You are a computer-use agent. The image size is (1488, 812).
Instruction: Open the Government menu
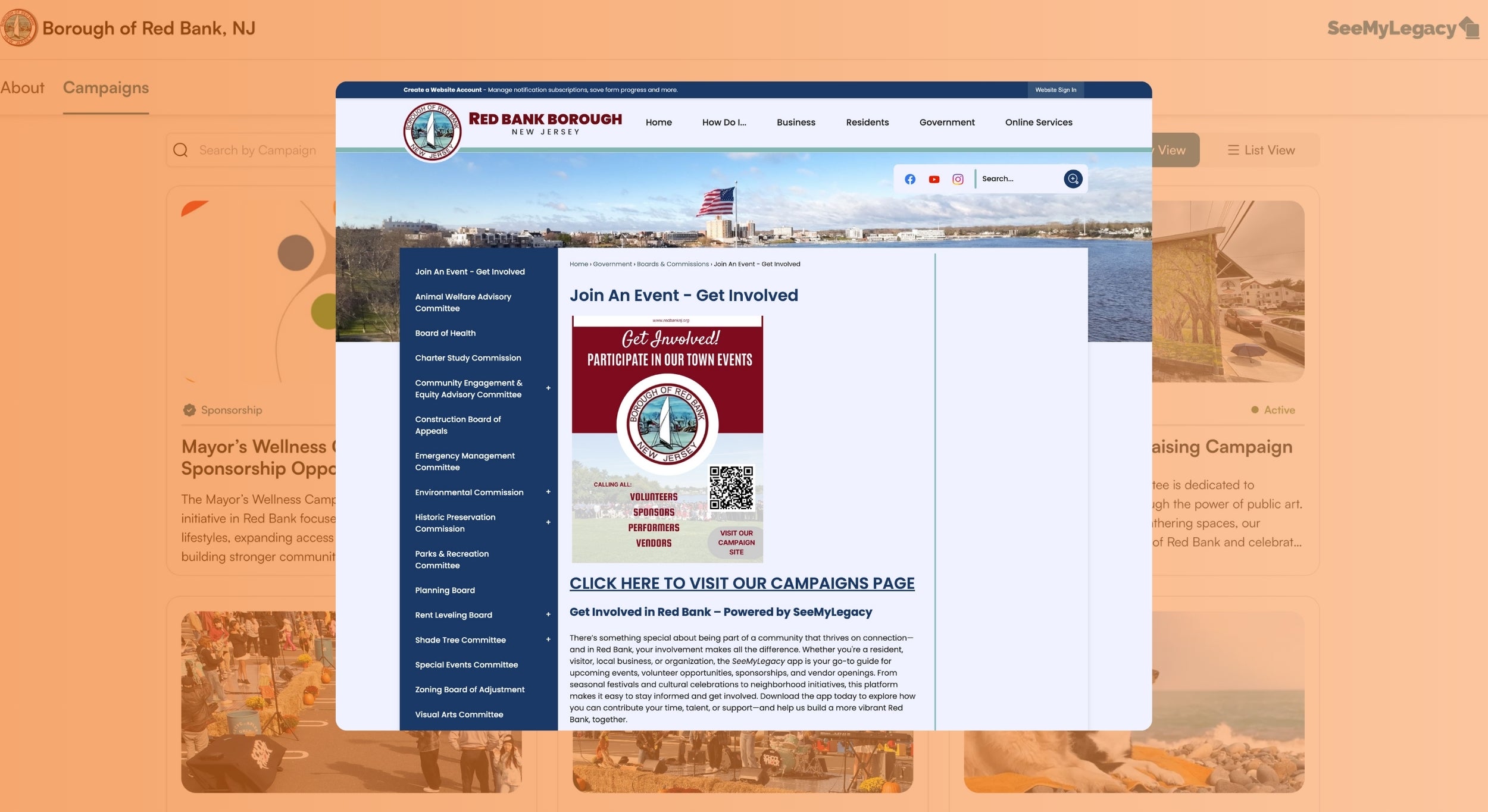click(x=946, y=123)
